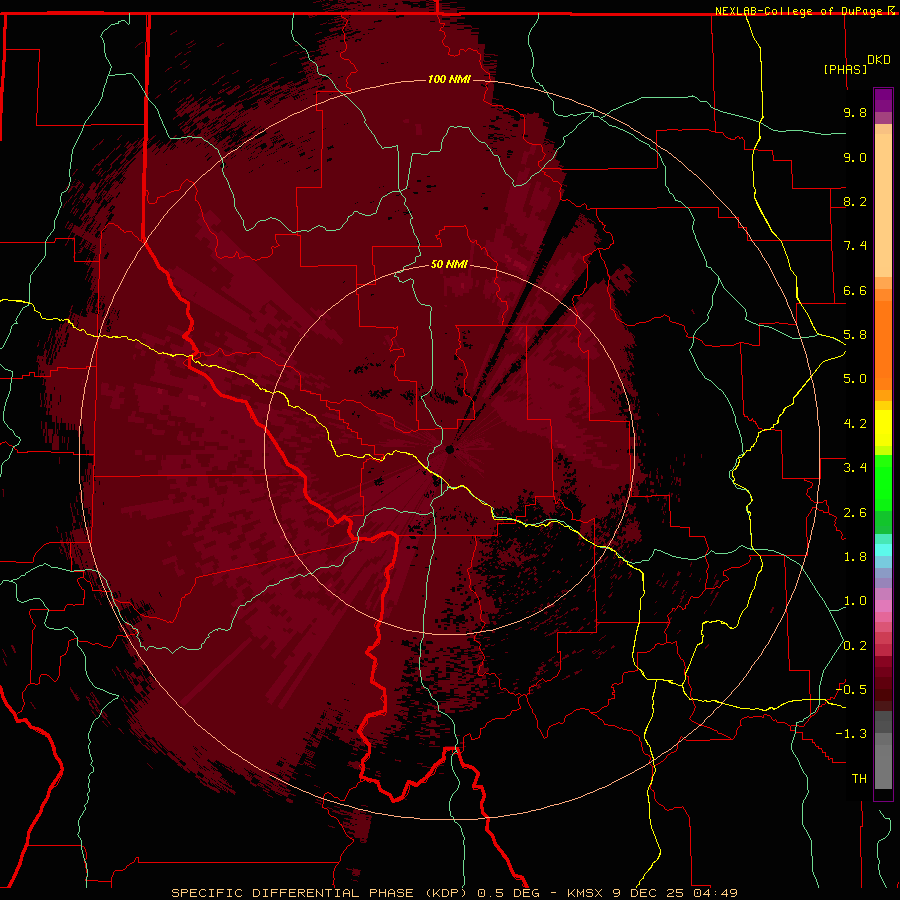Click the TH threshold label
Image resolution: width=900 pixels, height=900 pixels.
pyautogui.click(x=859, y=779)
